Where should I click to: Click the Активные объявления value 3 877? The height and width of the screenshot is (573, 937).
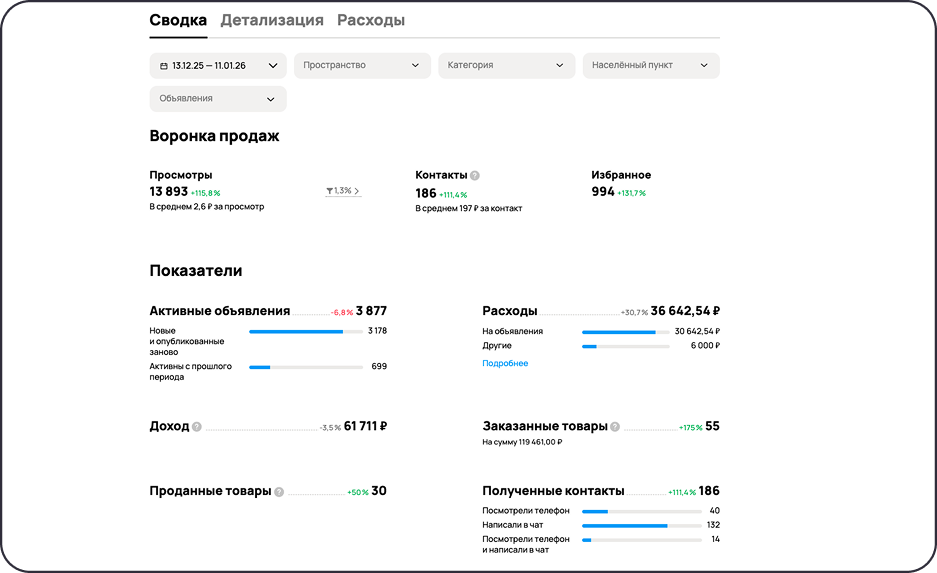[x=371, y=311]
